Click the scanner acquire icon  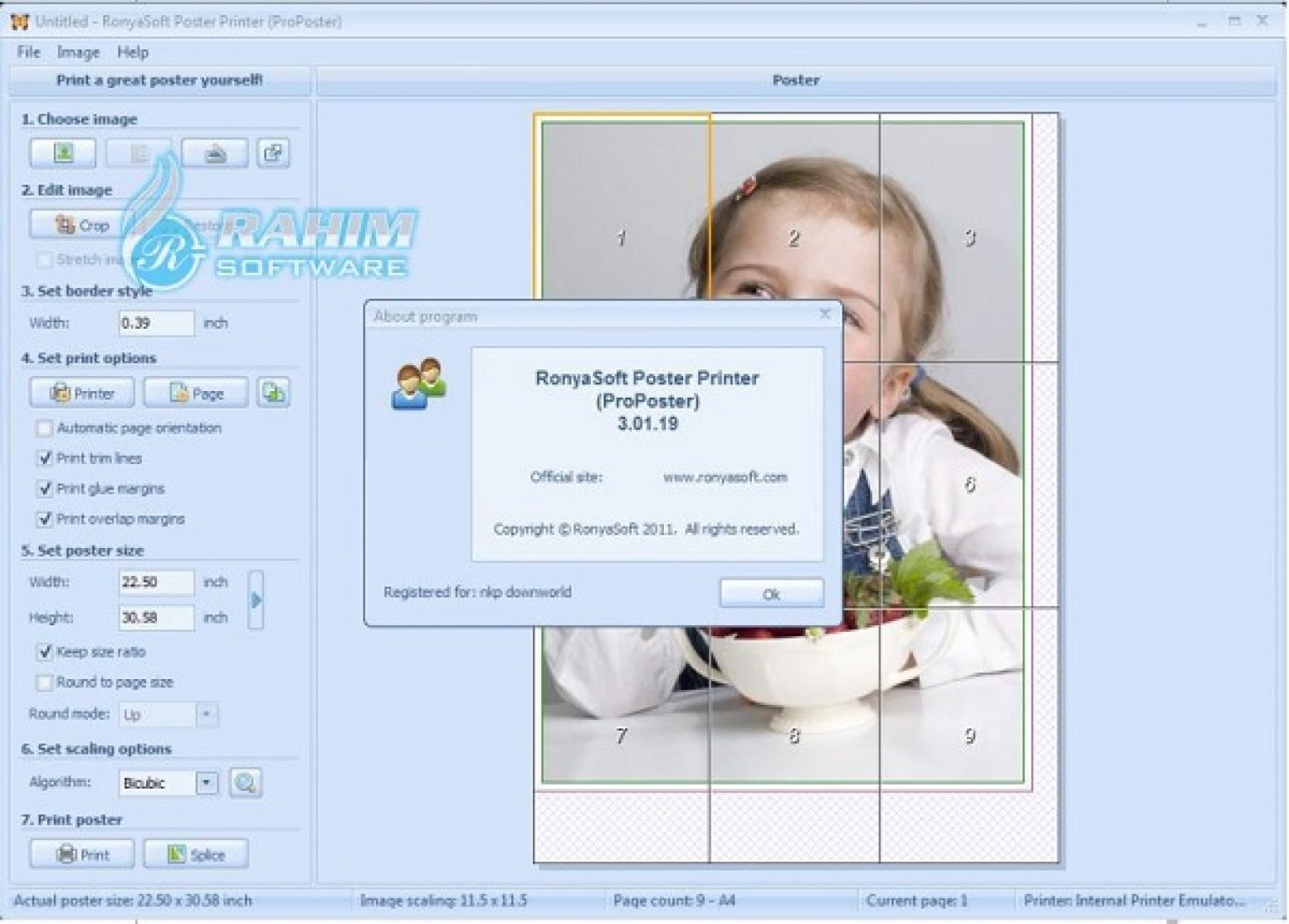click(214, 153)
